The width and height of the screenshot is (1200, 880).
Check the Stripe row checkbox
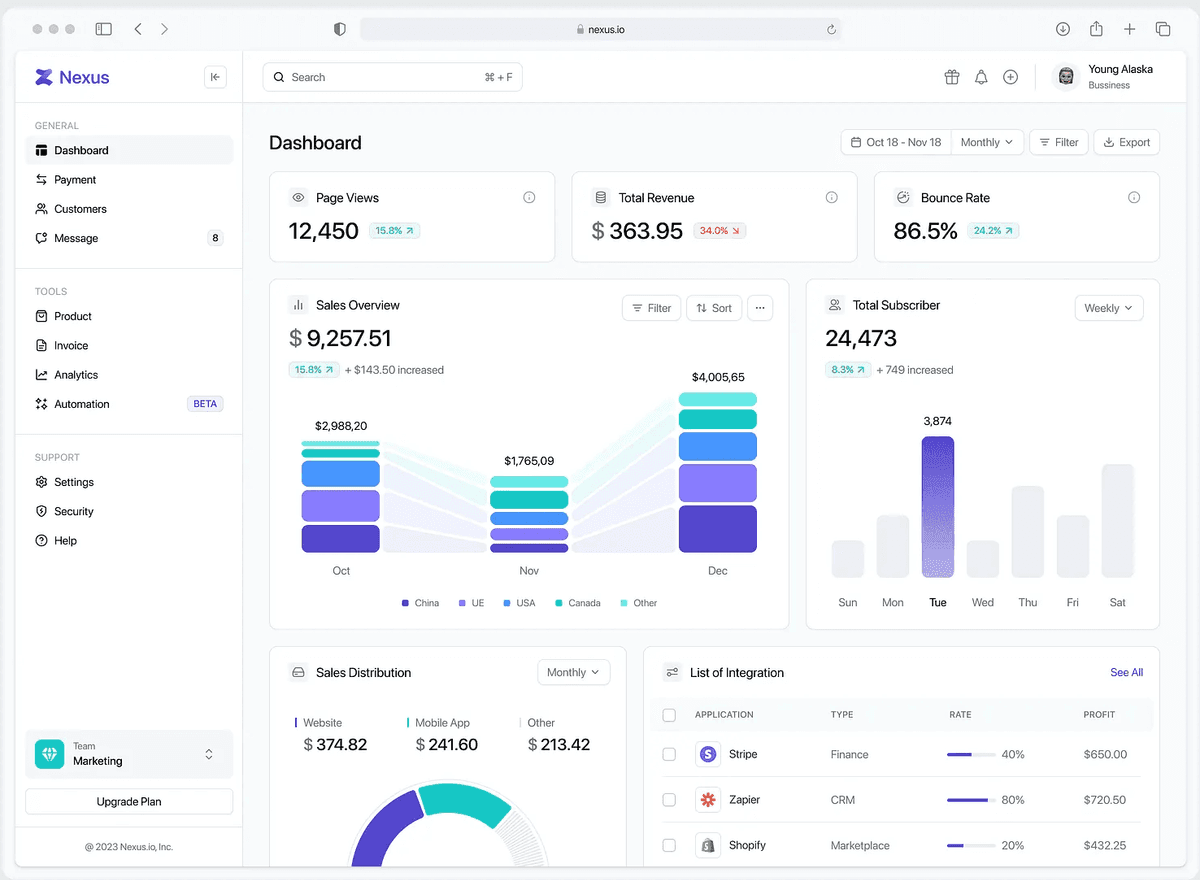click(x=669, y=754)
